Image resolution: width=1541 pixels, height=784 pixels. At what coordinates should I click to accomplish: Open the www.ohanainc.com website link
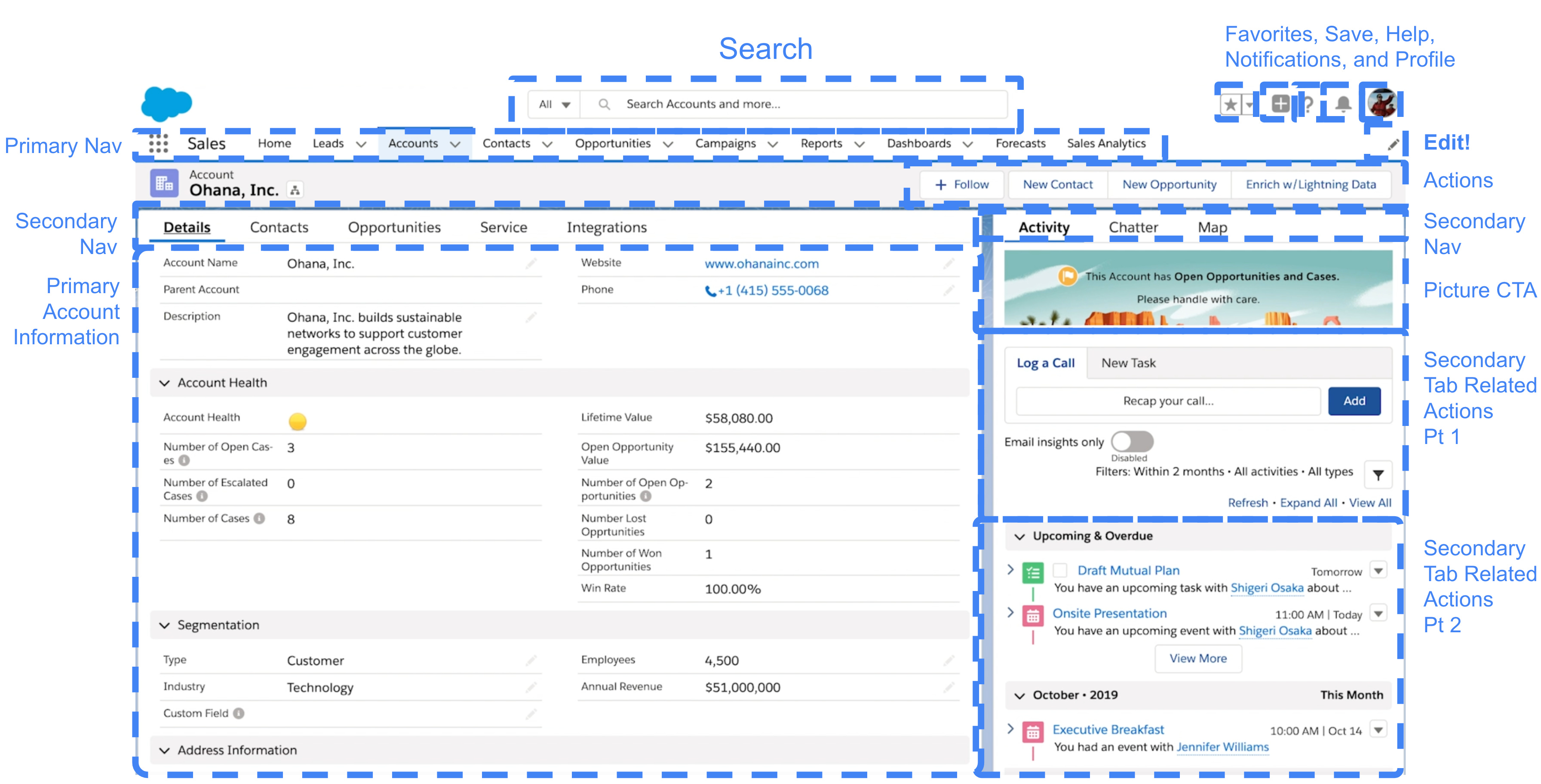[x=761, y=263]
